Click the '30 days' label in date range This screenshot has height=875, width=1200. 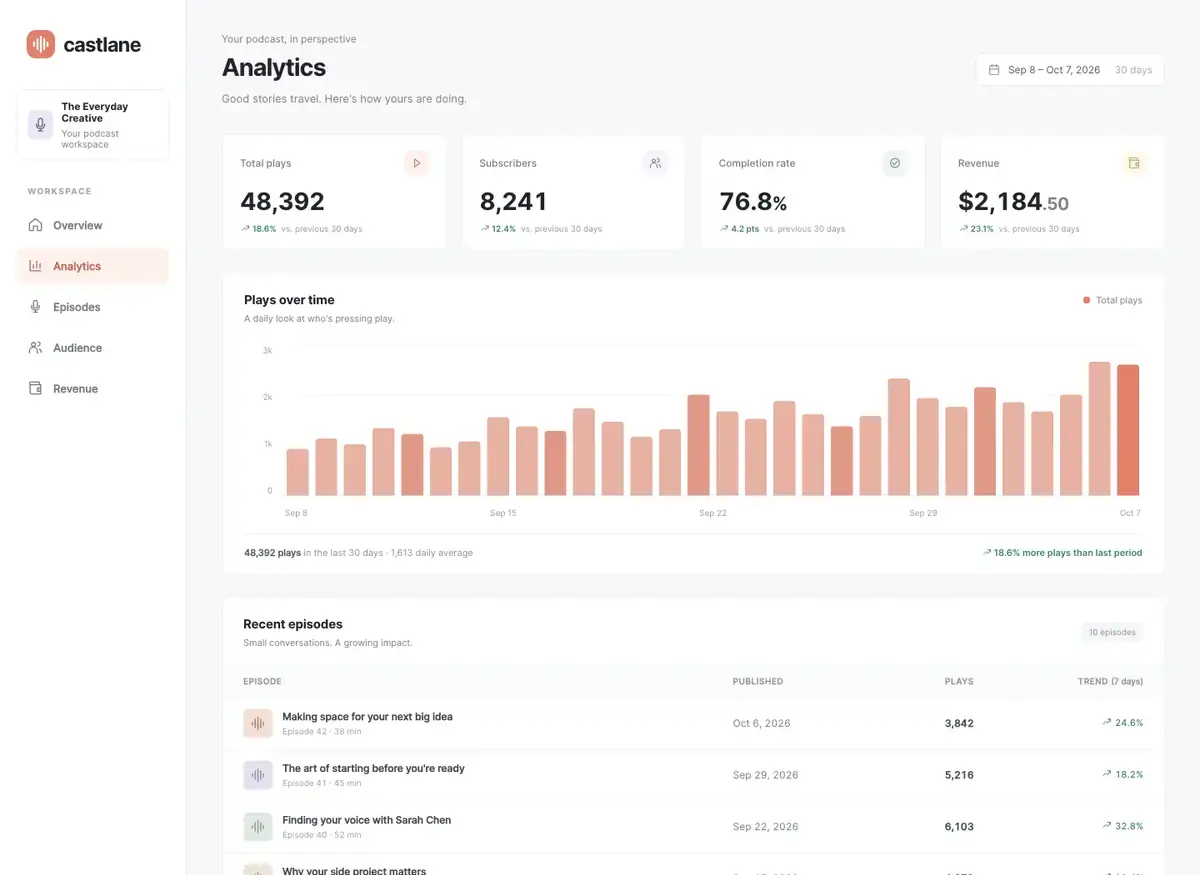1133,70
